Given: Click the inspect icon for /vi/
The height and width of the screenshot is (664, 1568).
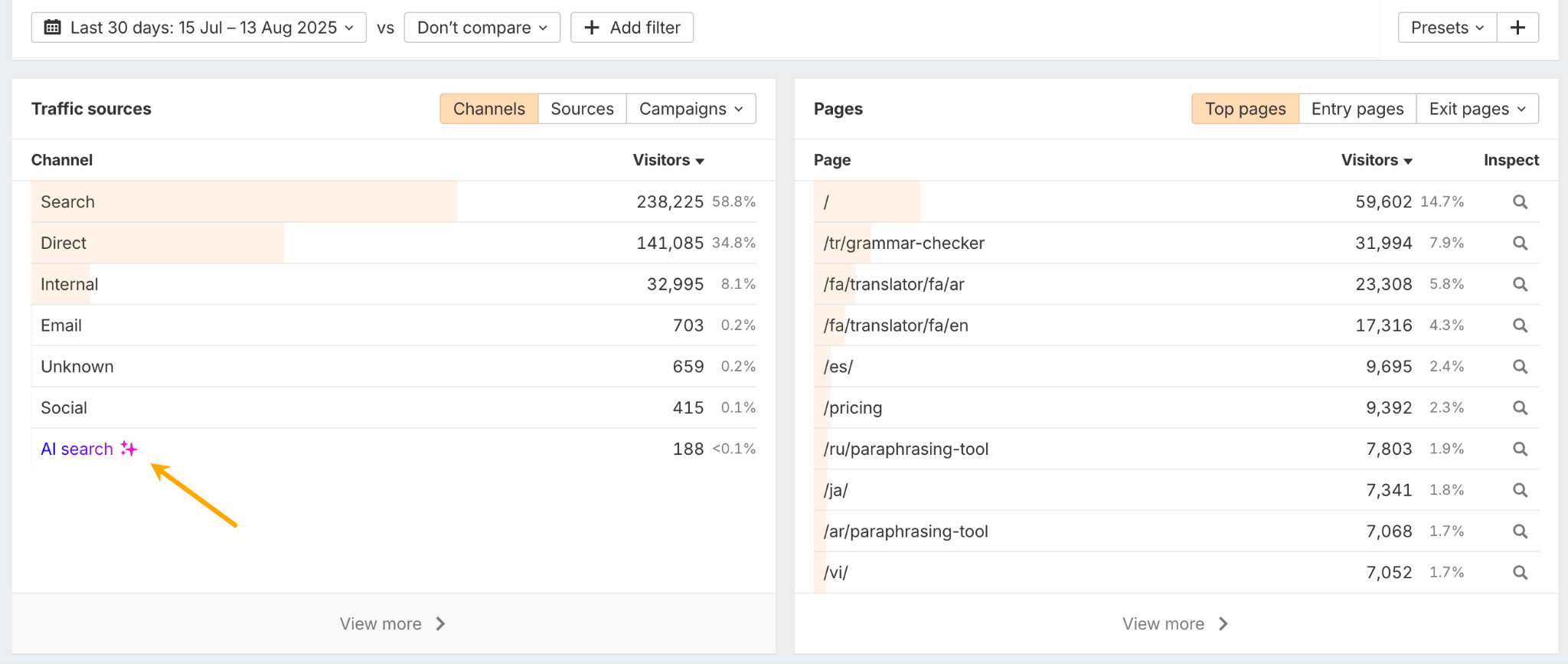Looking at the screenshot, I should [1520, 573].
